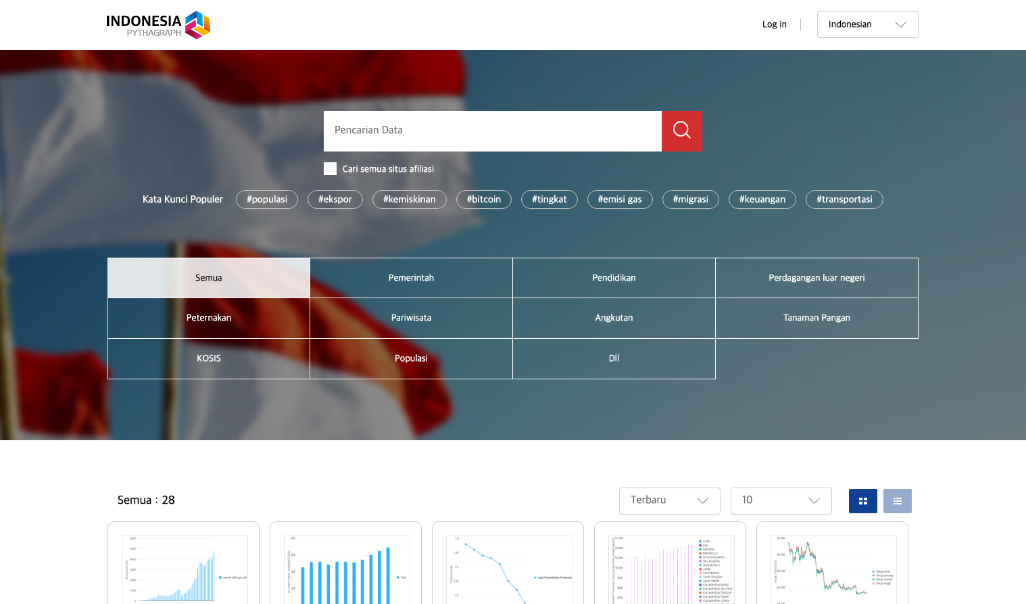The image size is (1026, 604).
Task: Click the Indonesia Pythagraph logo
Action: (x=158, y=24)
